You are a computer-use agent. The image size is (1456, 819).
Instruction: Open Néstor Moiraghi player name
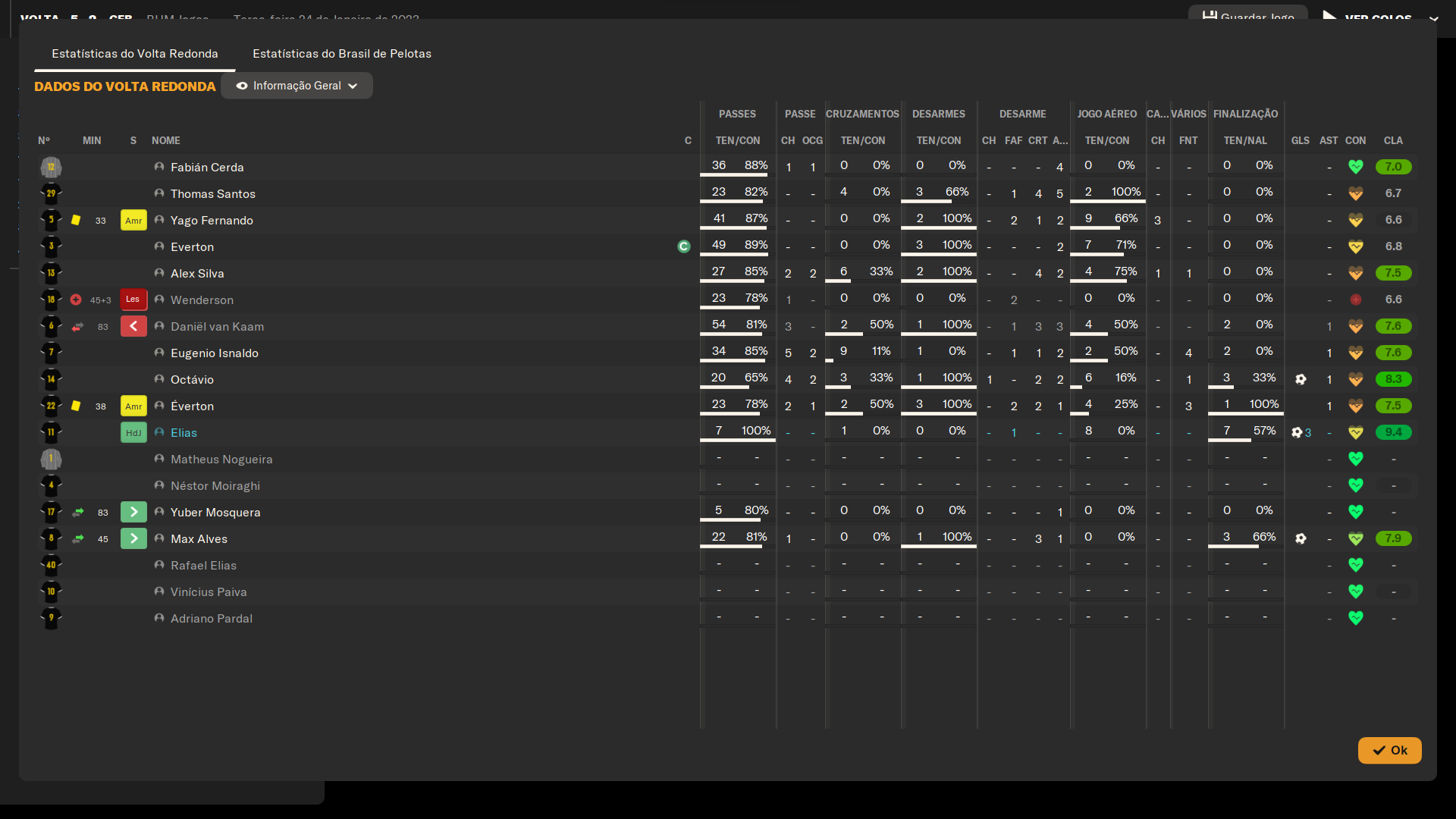click(x=215, y=486)
